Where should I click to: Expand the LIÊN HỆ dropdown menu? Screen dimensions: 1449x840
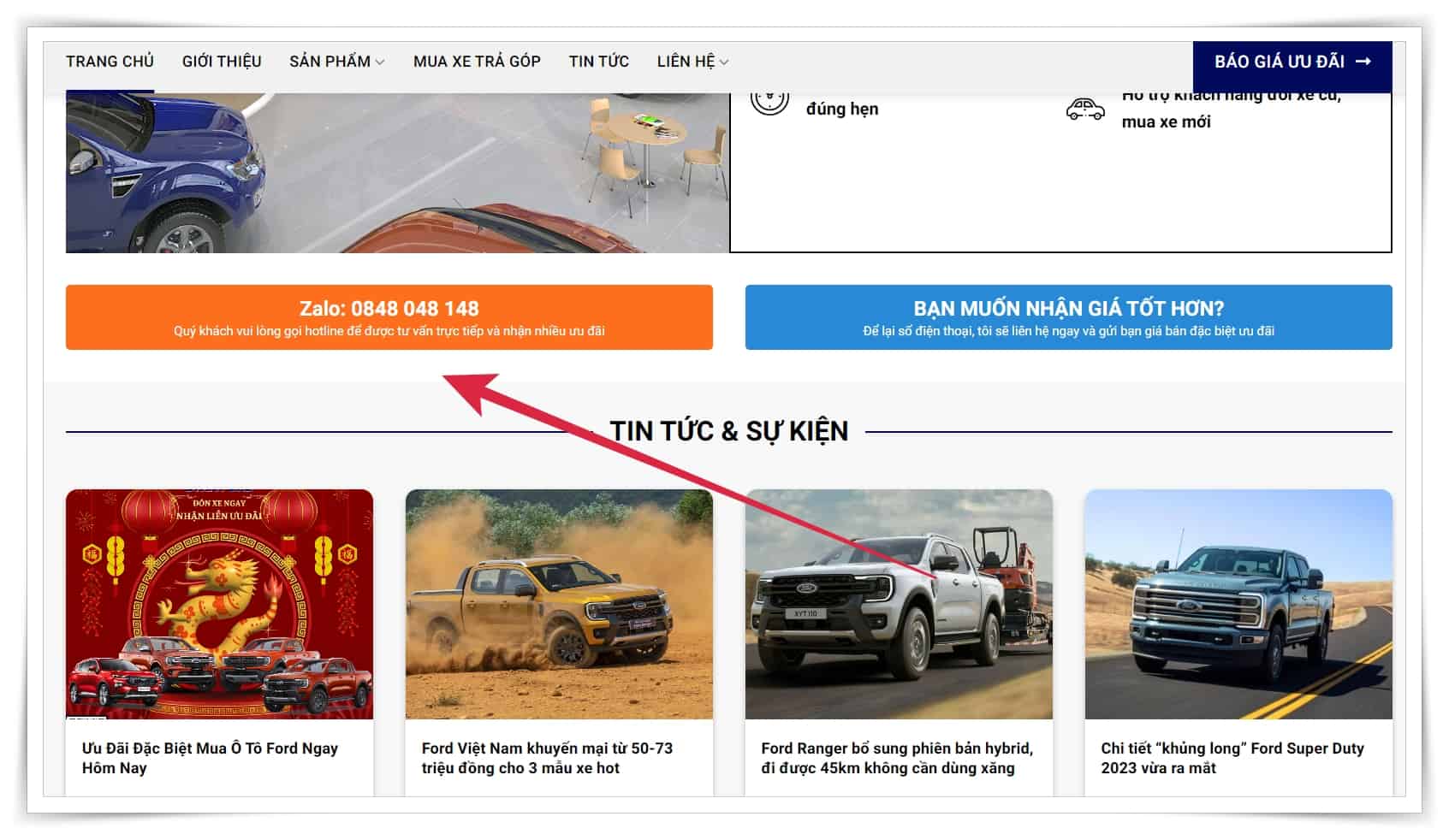692,62
